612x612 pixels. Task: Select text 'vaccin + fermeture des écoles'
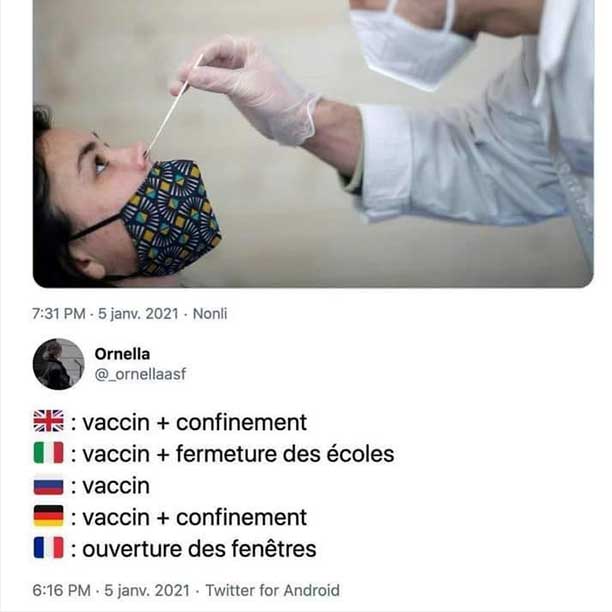[238, 454]
